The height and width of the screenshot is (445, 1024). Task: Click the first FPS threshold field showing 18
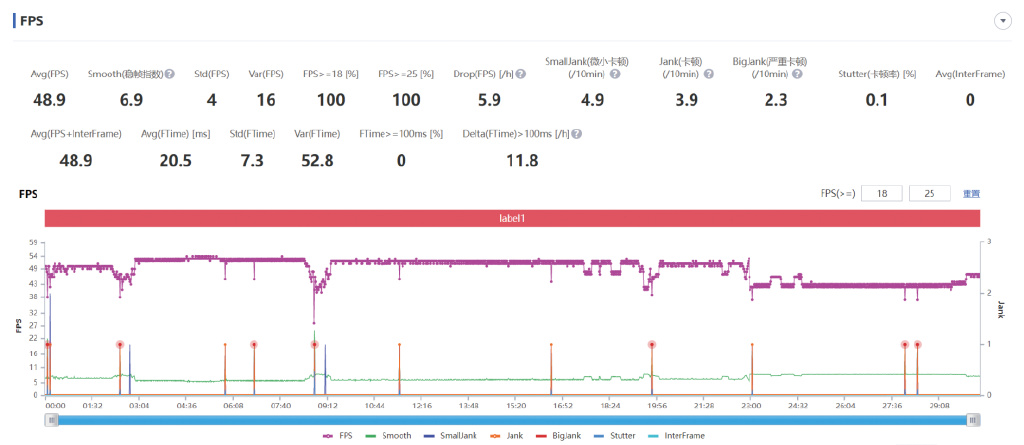pos(882,194)
